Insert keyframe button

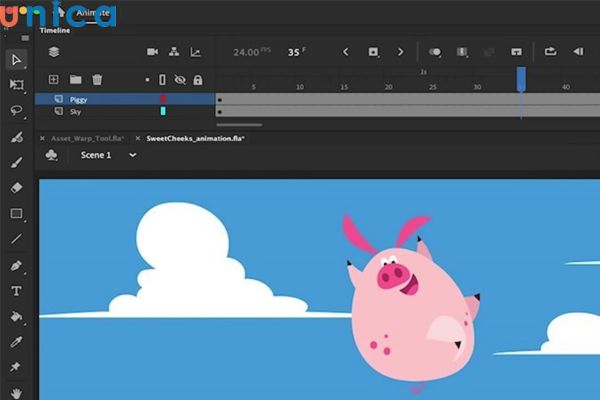(x=373, y=52)
